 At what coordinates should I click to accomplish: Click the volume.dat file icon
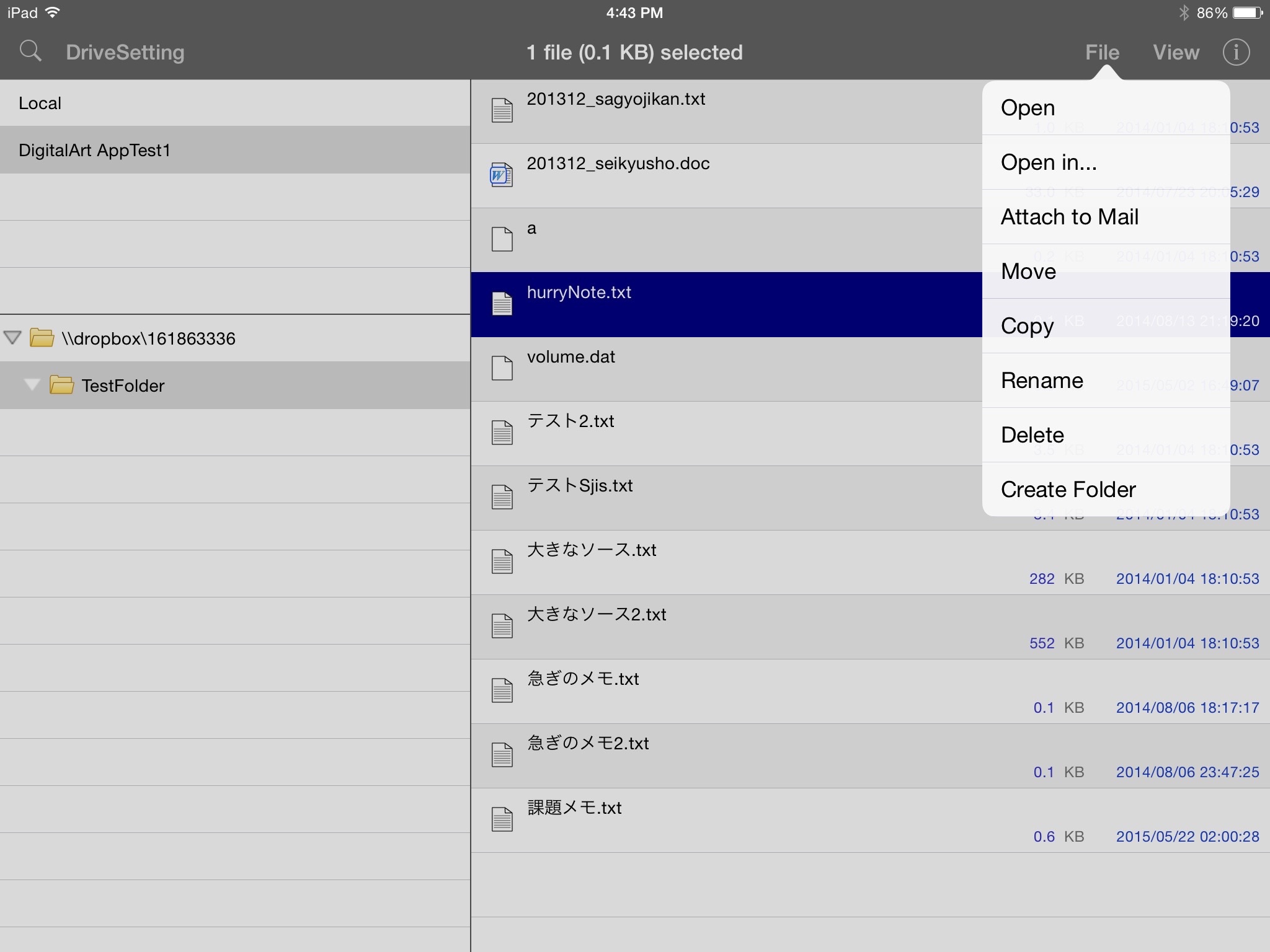[502, 368]
